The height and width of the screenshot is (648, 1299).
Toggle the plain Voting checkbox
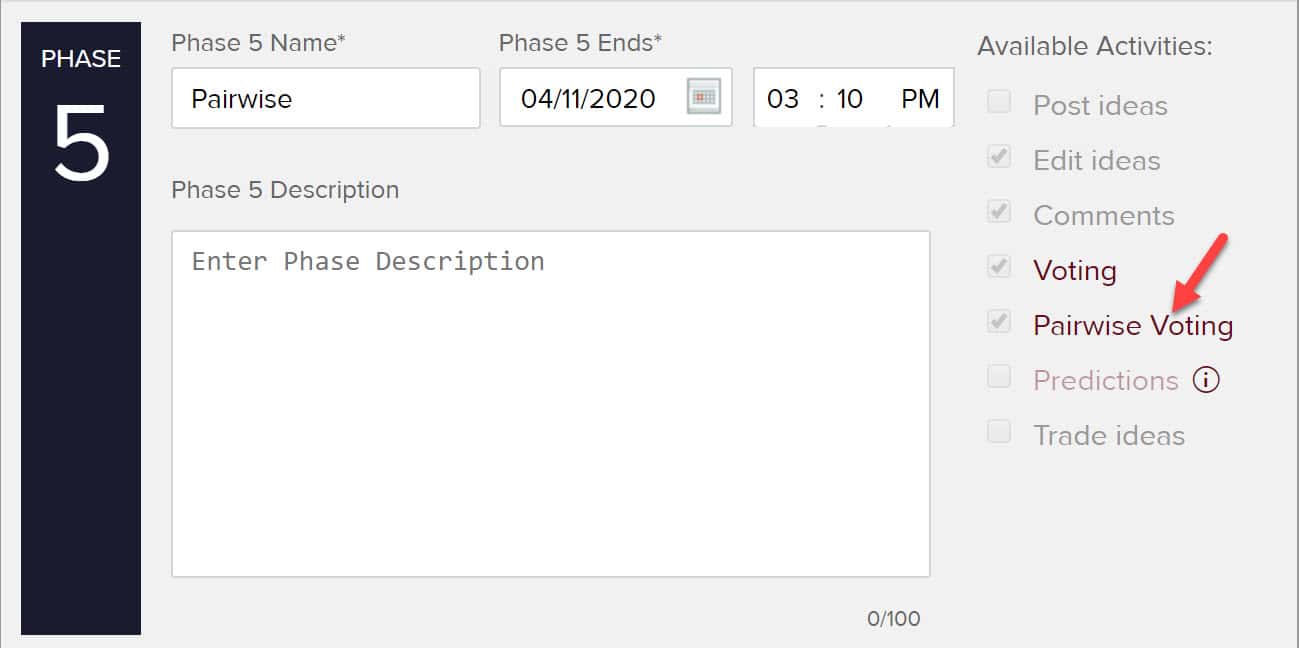coord(999,267)
